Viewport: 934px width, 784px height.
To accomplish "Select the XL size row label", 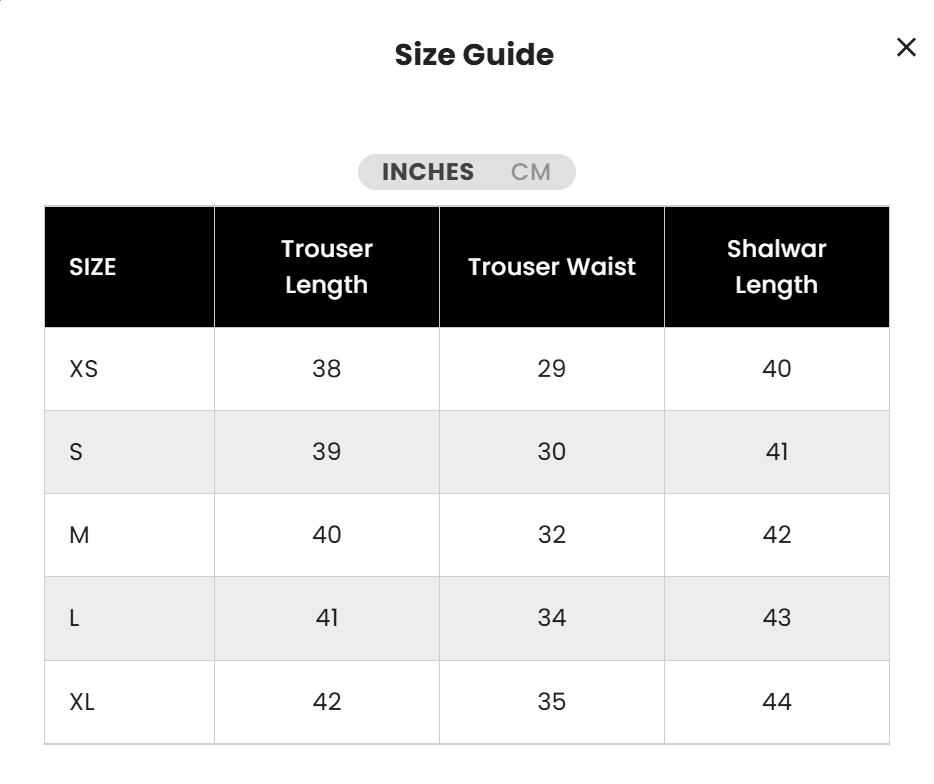I will pyautogui.click(x=82, y=702).
